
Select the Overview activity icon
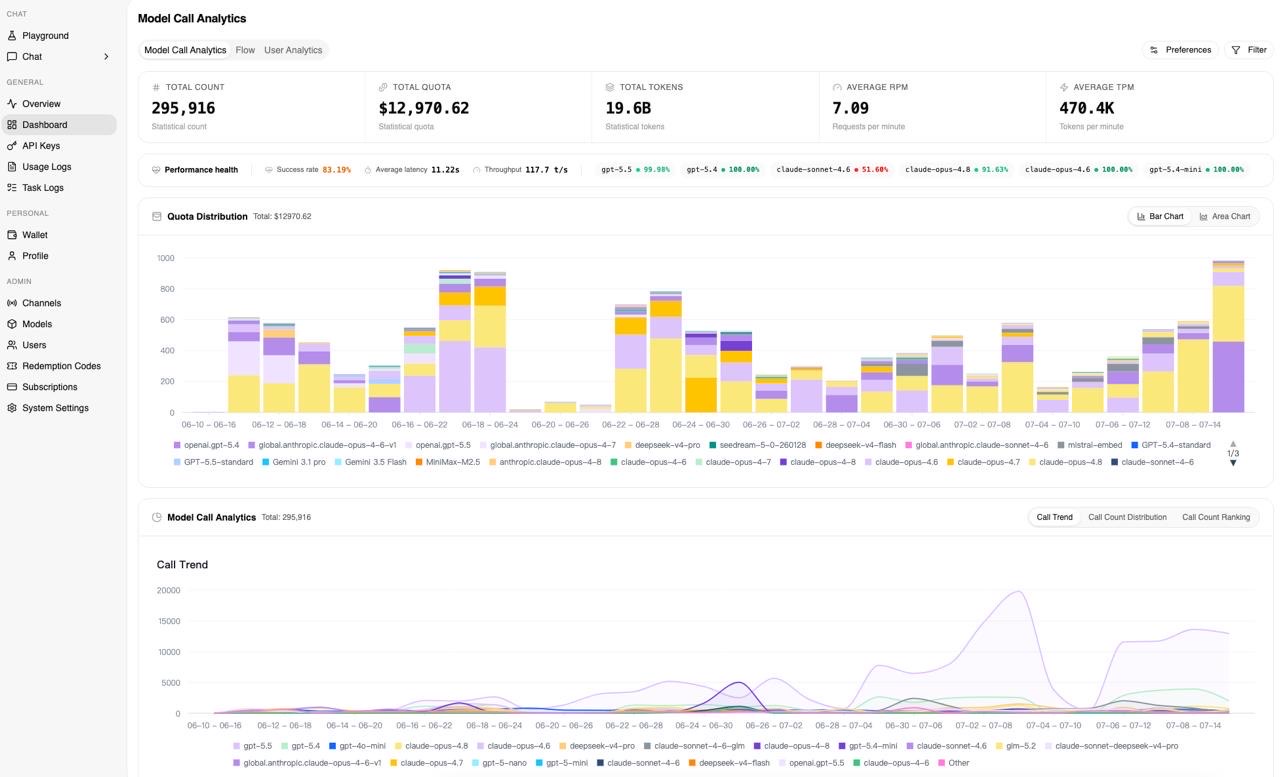(12, 103)
